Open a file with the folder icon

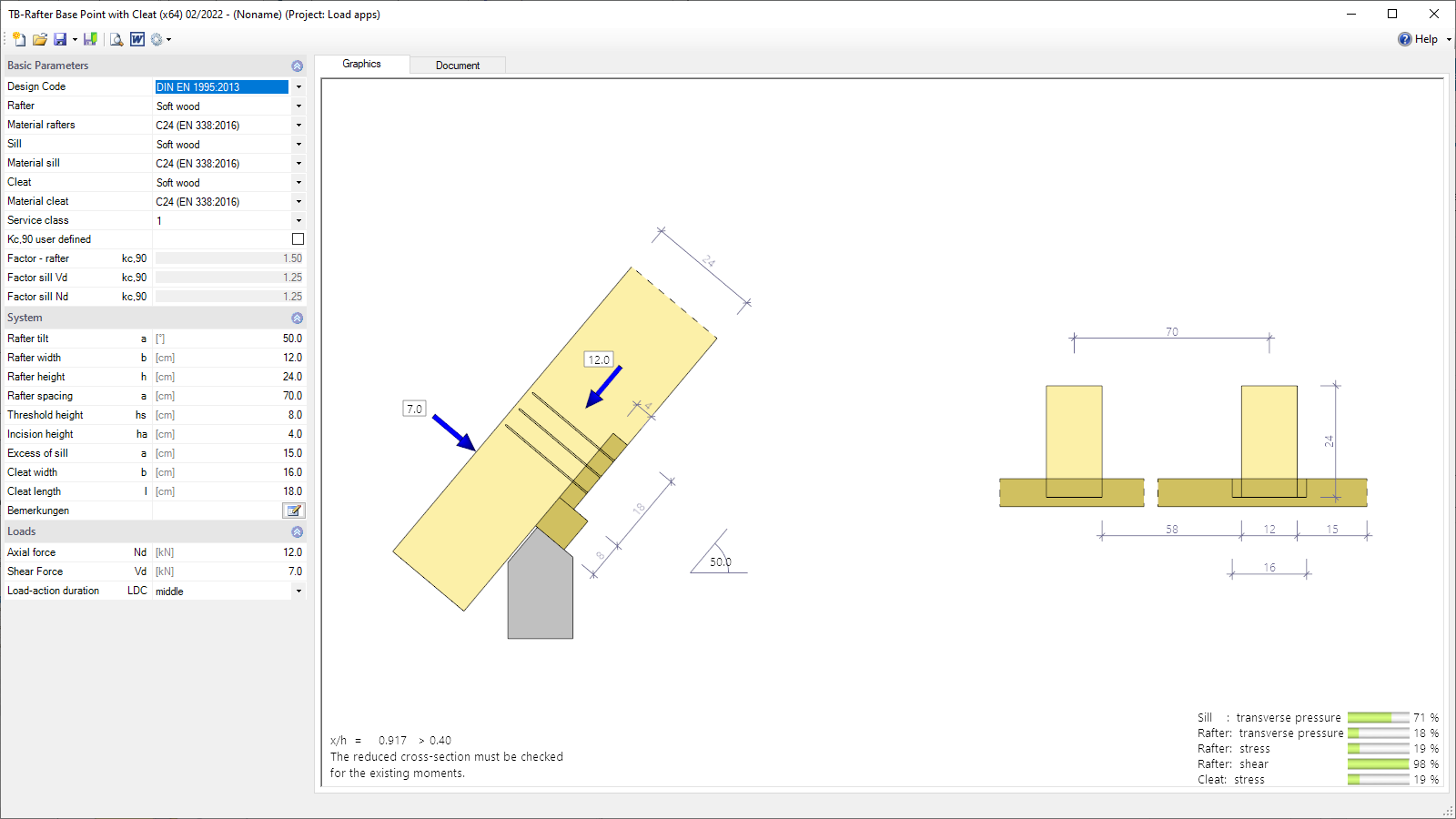[x=40, y=39]
